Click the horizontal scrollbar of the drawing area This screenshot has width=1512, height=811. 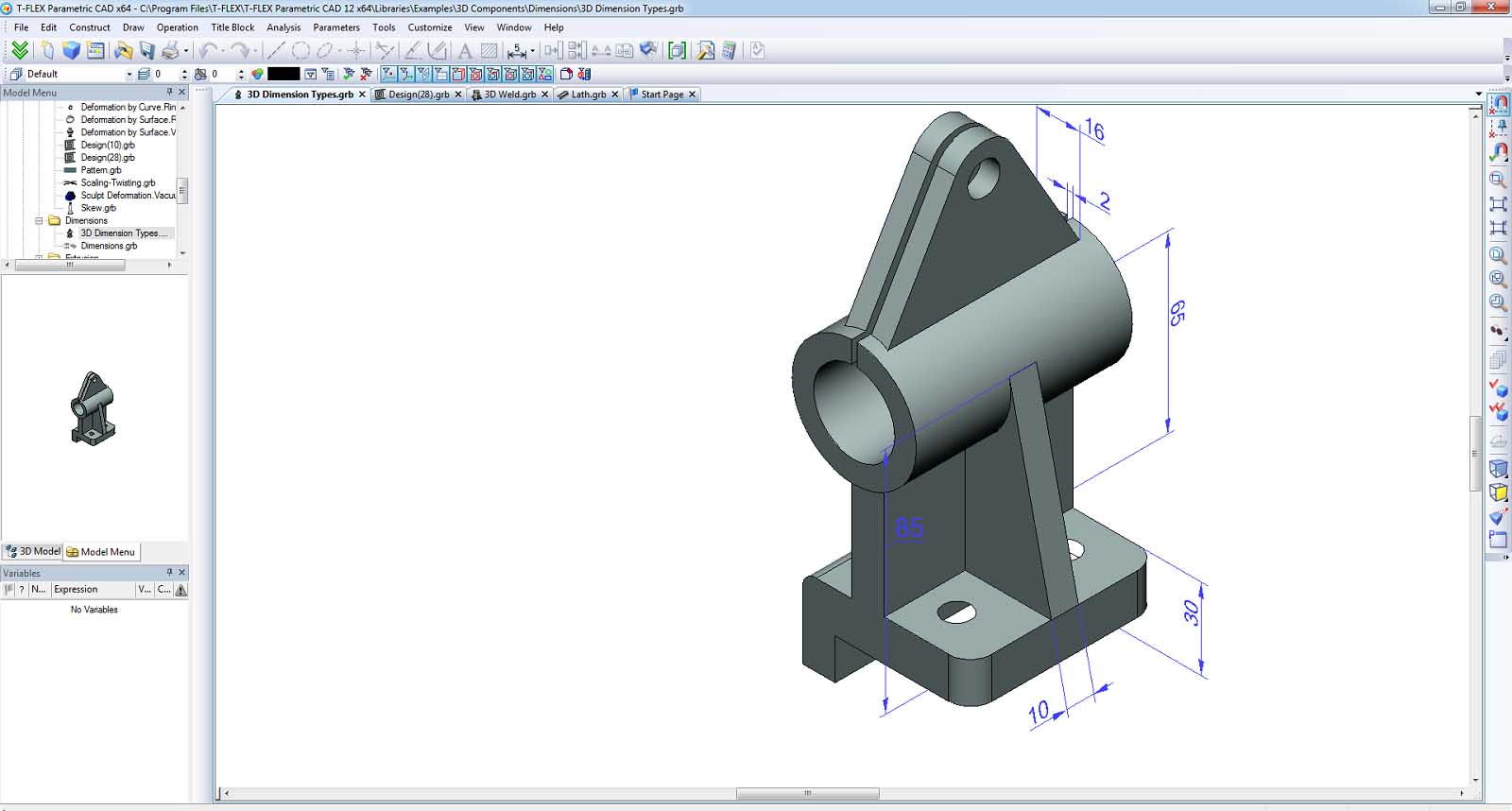pos(807,793)
